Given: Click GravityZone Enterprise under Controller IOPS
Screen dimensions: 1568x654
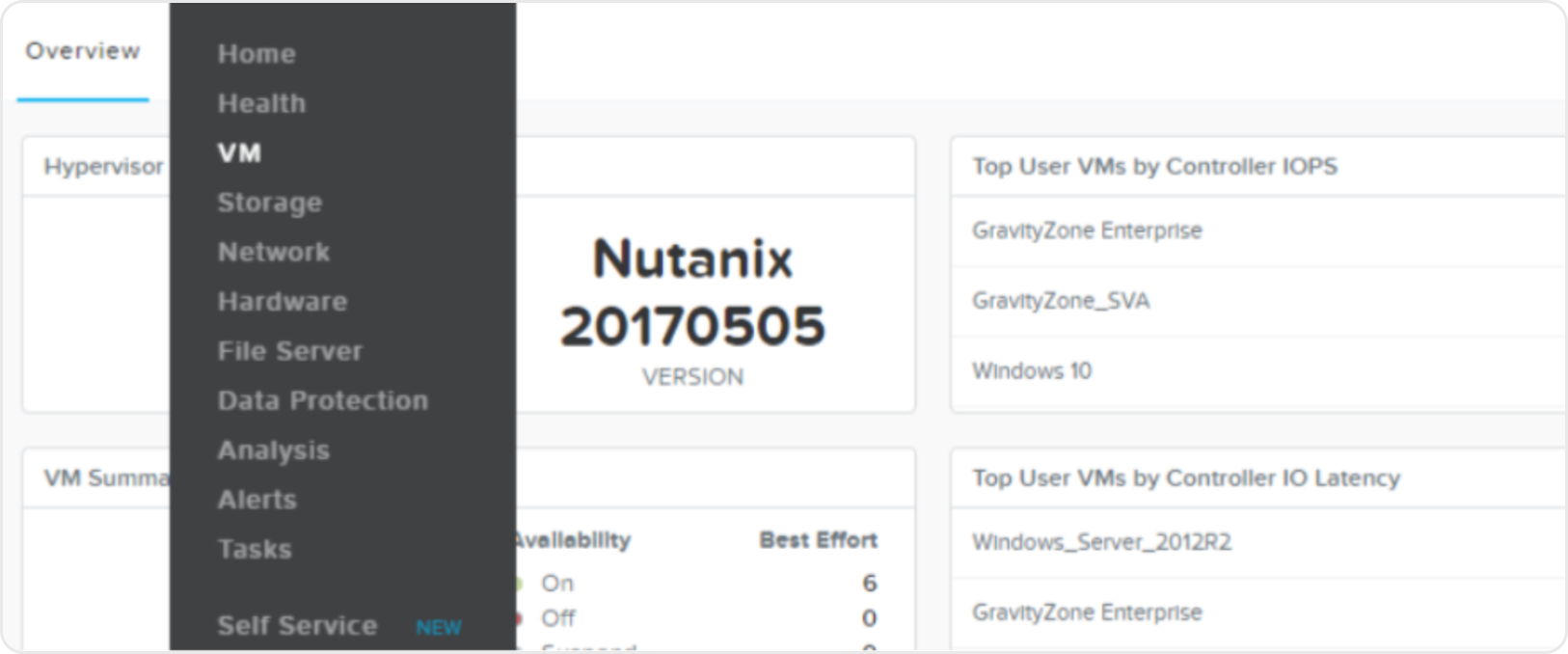Looking at the screenshot, I should tap(1087, 231).
